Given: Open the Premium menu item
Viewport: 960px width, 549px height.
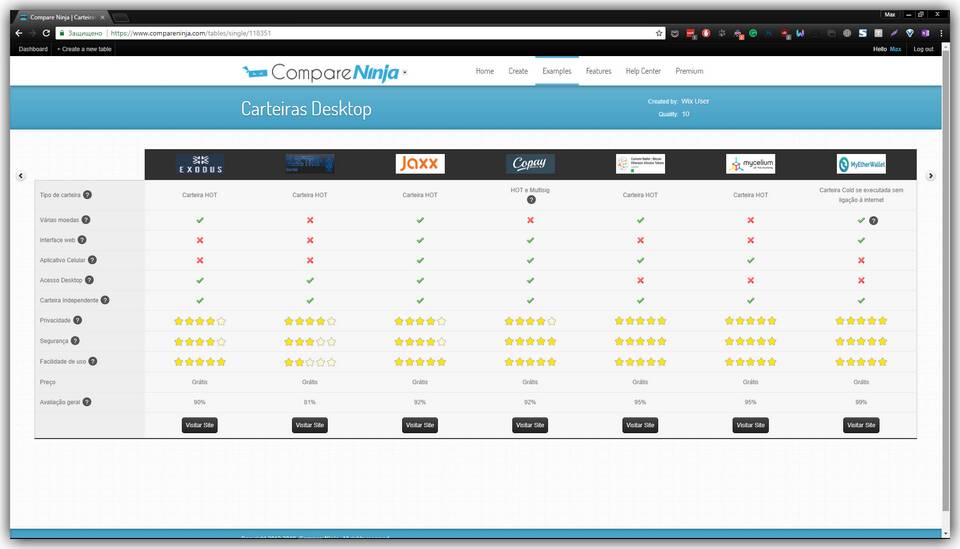Looking at the screenshot, I should (x=689, y=71).
